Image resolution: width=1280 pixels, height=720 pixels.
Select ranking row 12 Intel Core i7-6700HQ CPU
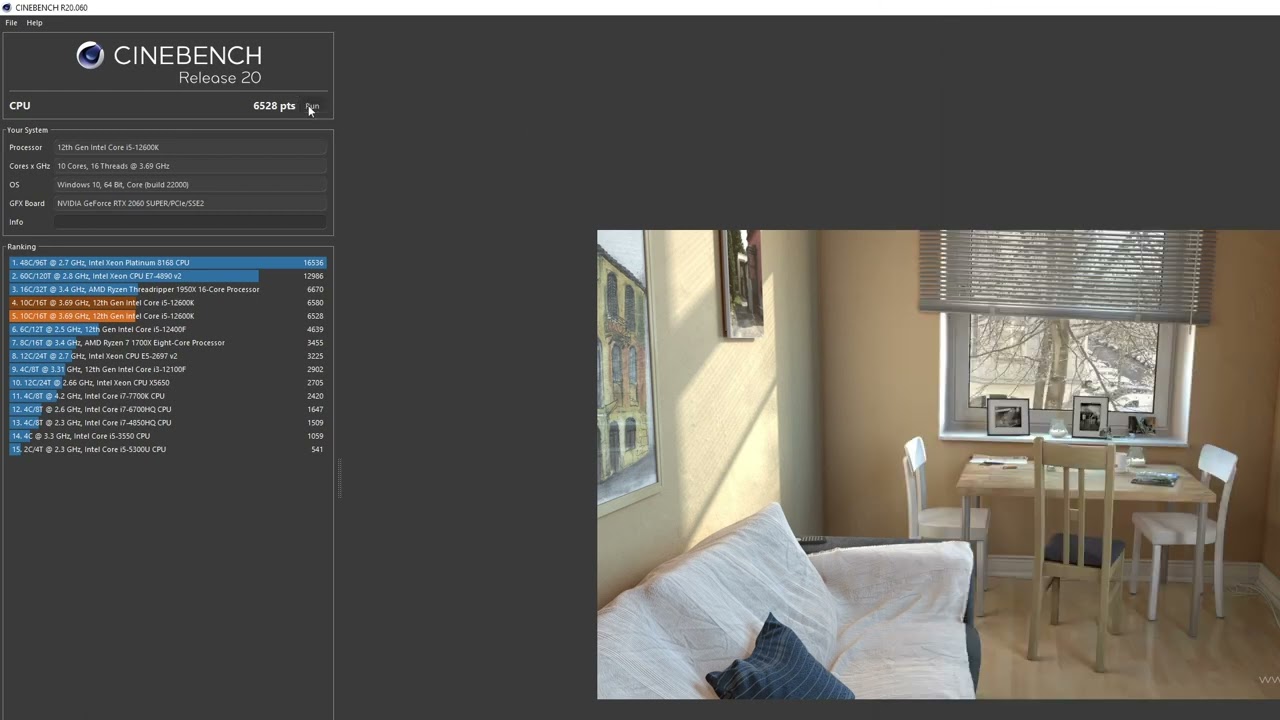167,409
